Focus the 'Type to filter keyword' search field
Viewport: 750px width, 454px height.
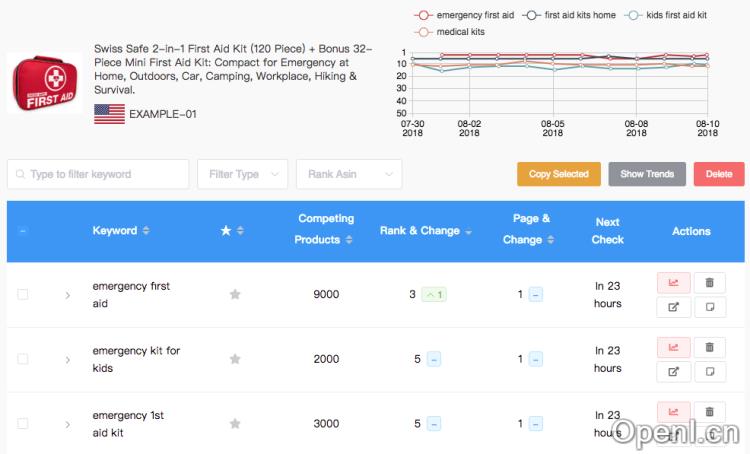tap(98, 174)
